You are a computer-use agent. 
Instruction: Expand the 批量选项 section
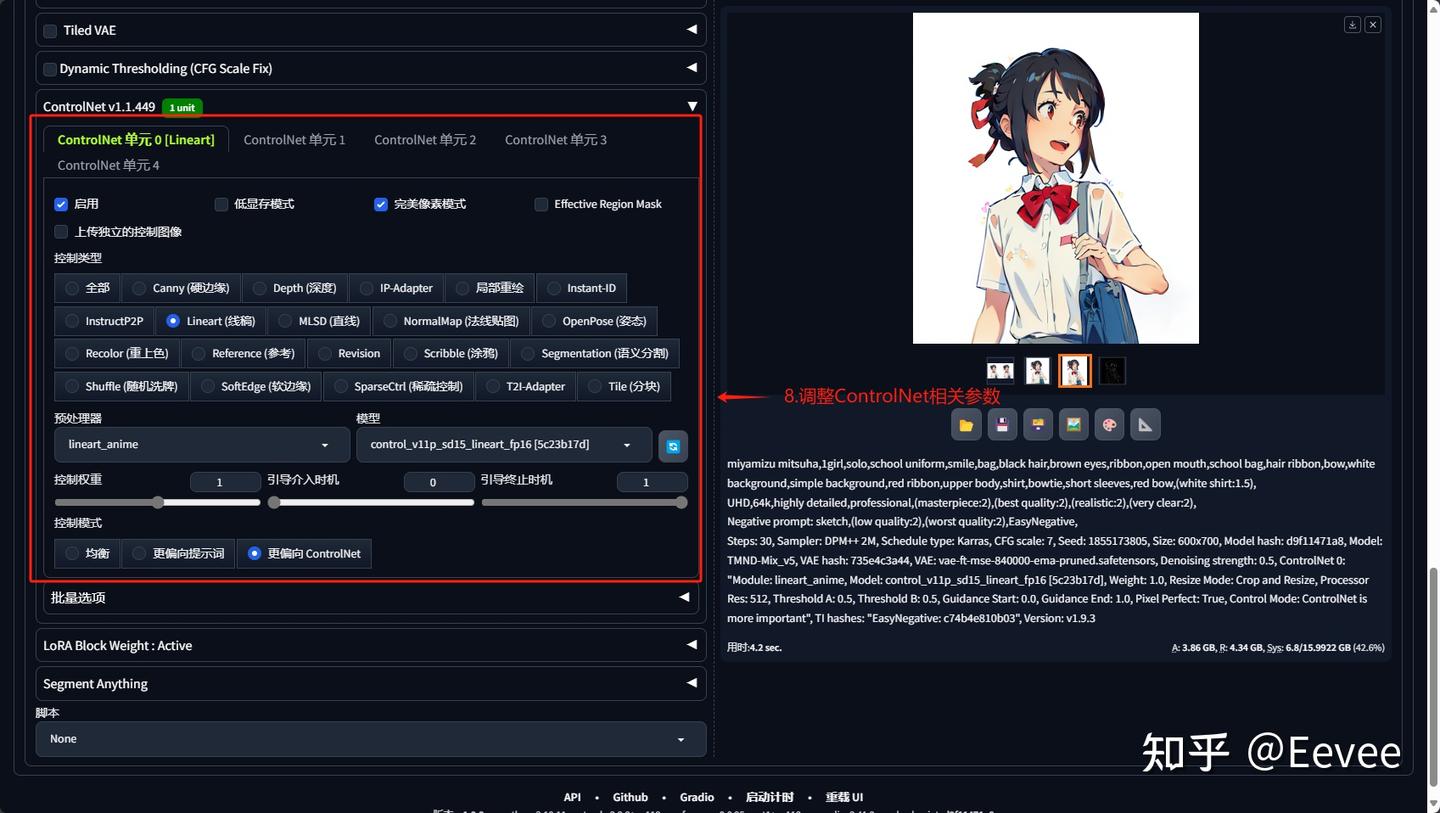point(684,597)
